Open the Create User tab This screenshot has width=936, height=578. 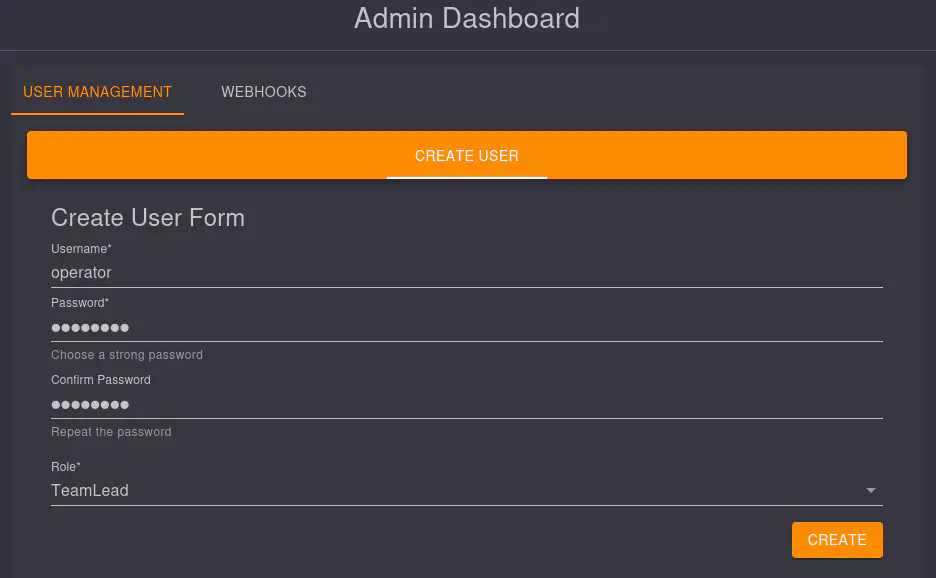pos(466,156)
